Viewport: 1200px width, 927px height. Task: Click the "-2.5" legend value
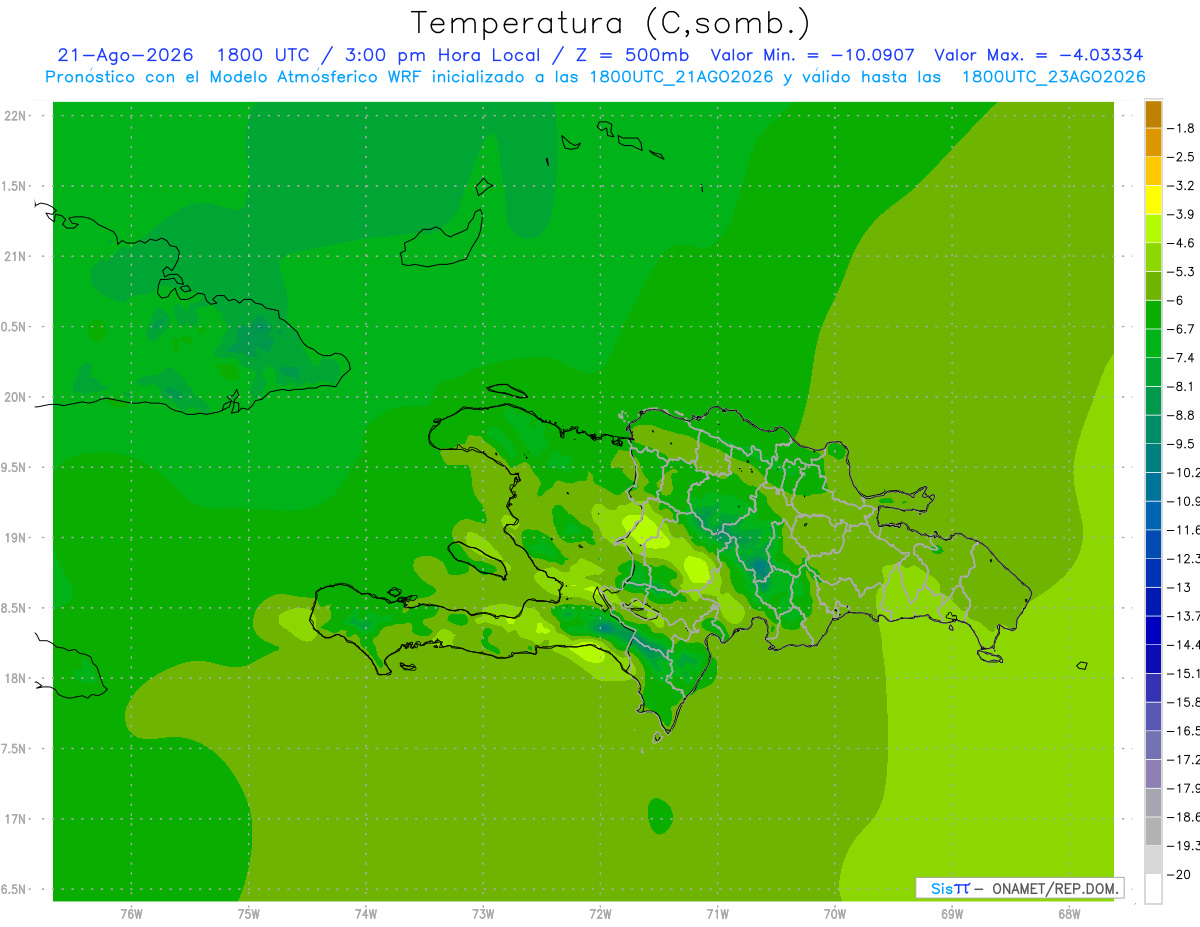point(1182,157)
